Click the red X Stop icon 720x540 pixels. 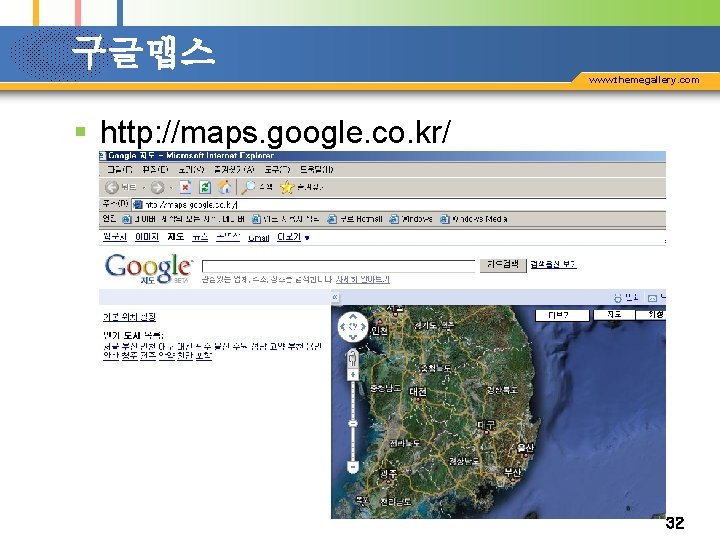[185, 187]
